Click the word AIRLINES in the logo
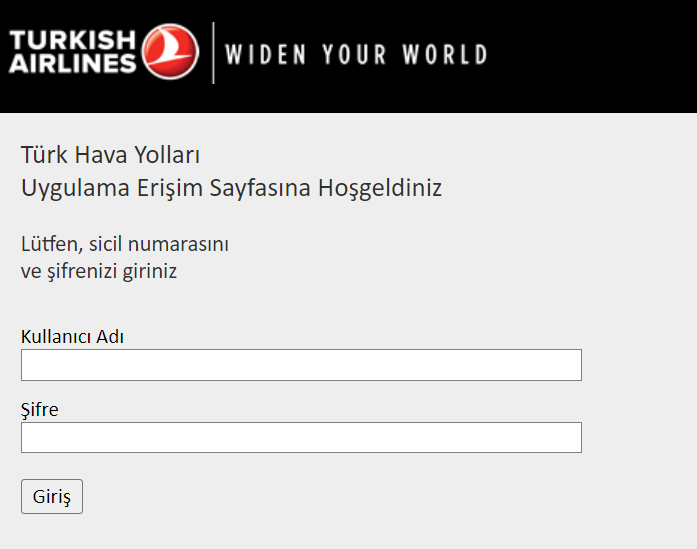Screen dimensions: 697x549 point(72,63)
